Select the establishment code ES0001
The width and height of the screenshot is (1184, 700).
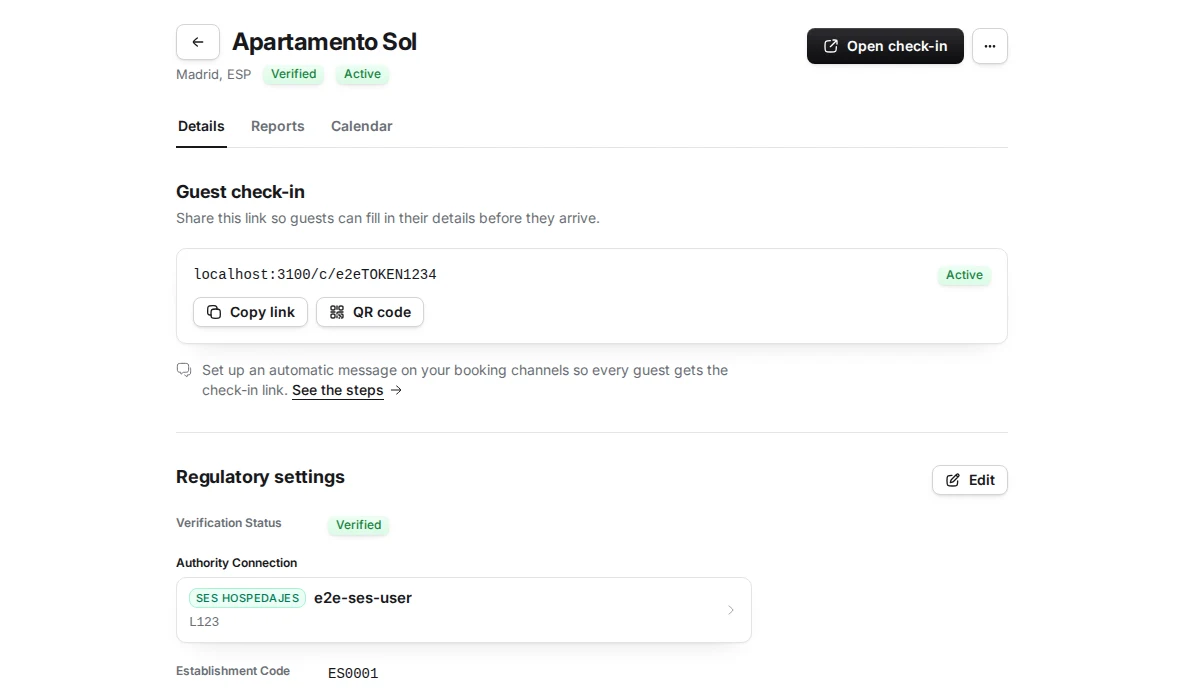click(353, 674)
